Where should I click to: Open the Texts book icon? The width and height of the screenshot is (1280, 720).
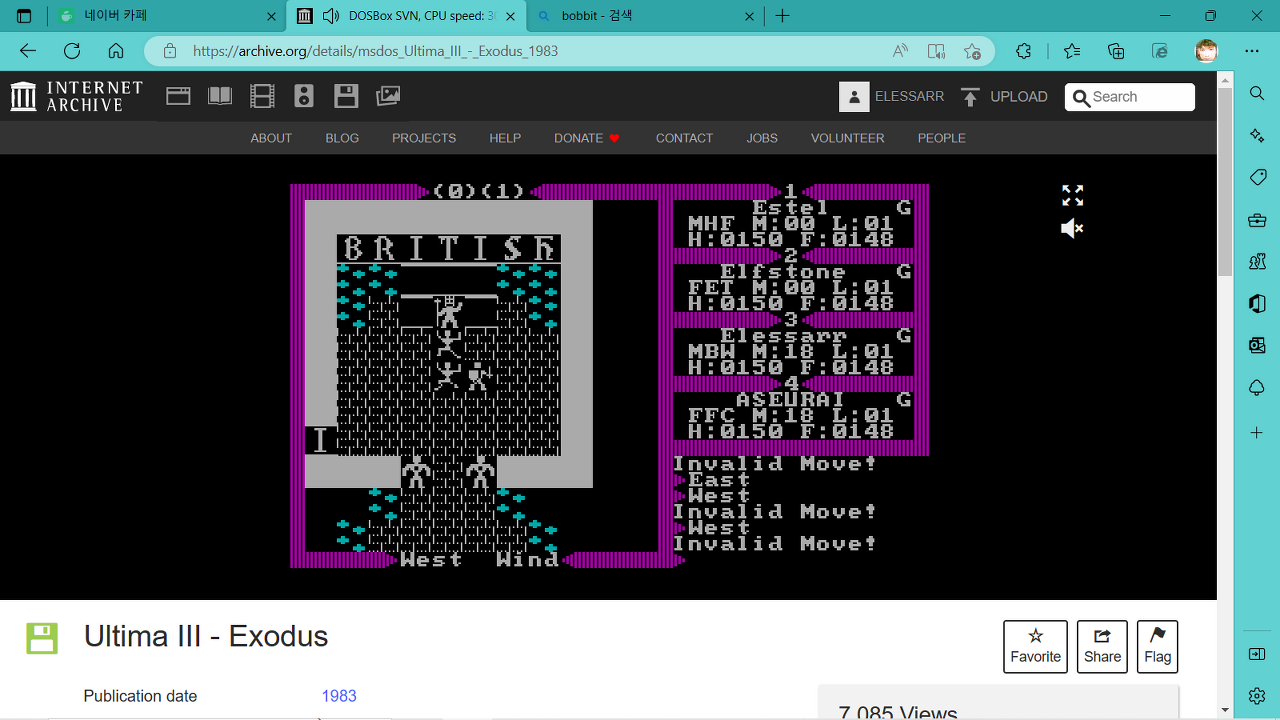[220, 96]
